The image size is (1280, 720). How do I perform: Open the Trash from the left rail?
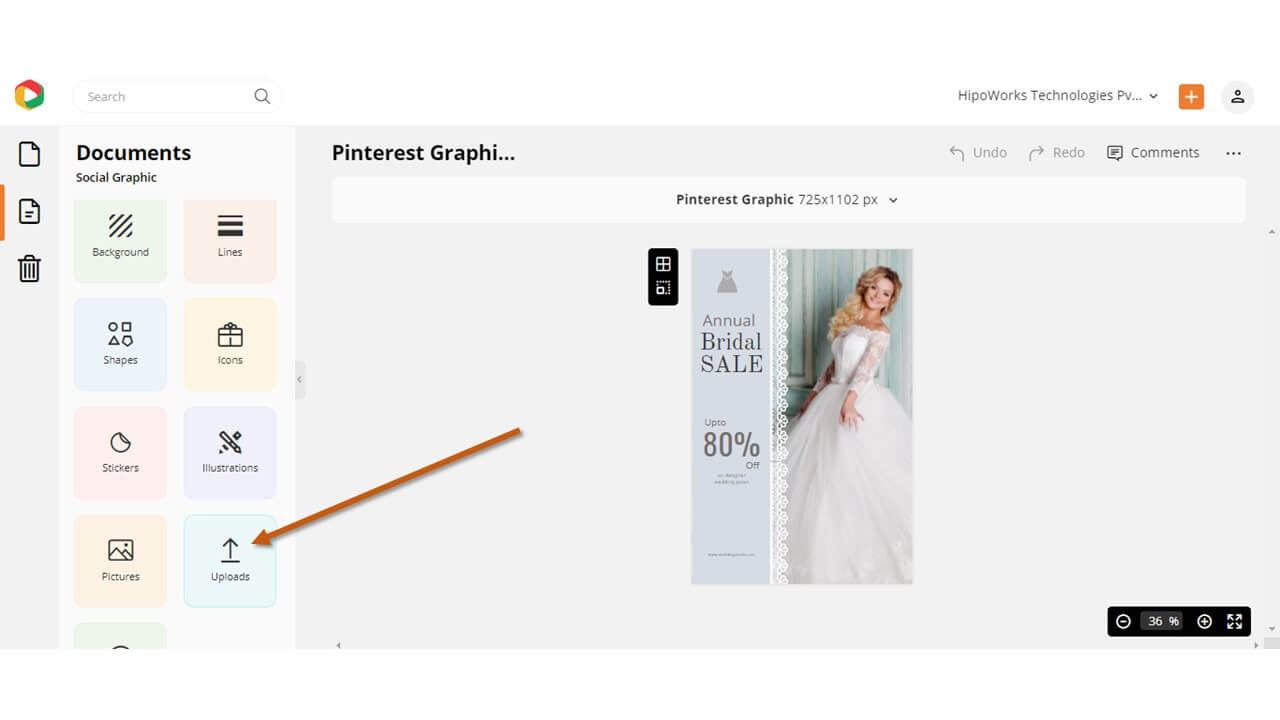(29, 268)
